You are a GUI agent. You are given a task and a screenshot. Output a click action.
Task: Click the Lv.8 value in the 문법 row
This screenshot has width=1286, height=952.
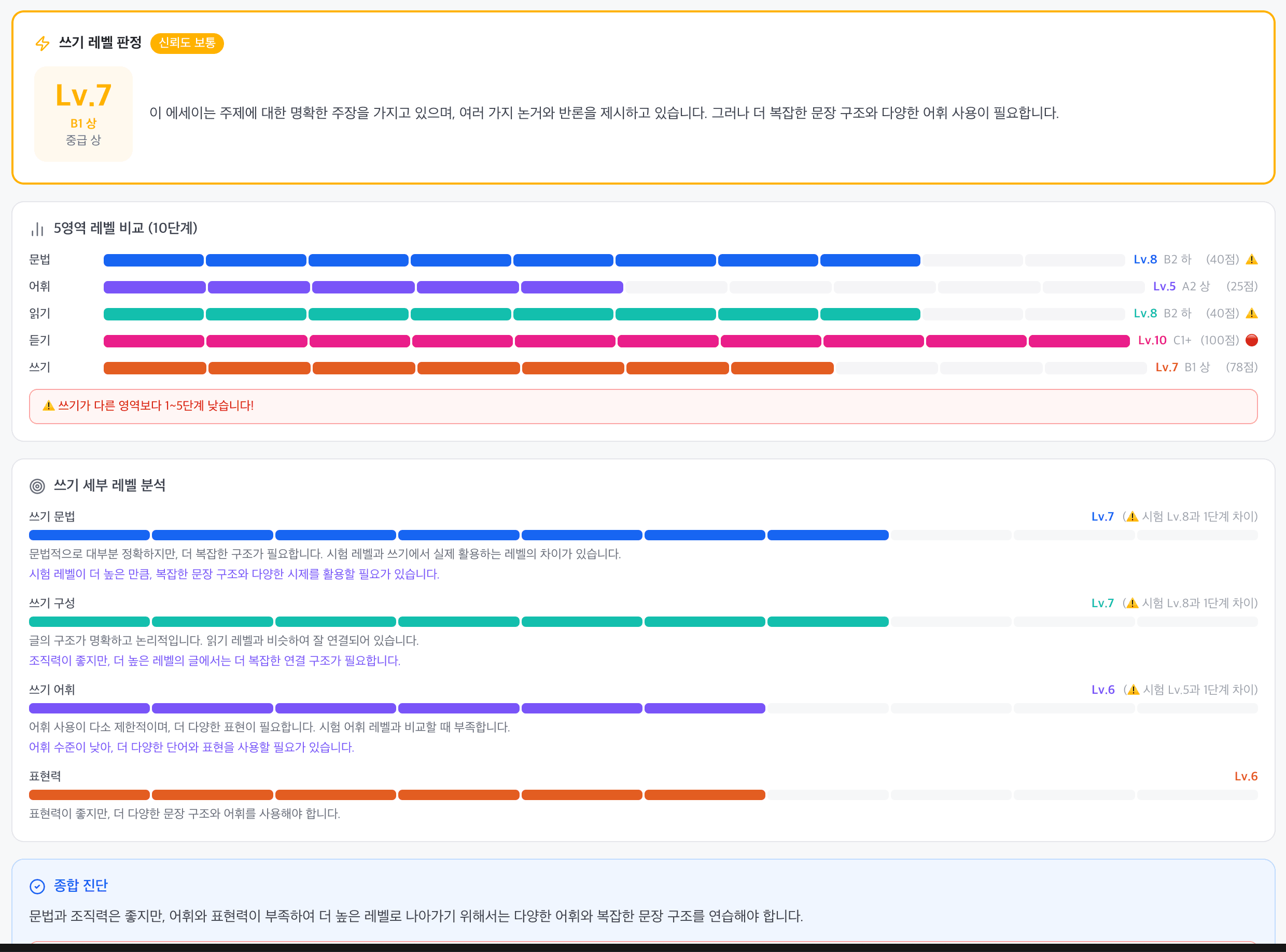pos(1145,259)
